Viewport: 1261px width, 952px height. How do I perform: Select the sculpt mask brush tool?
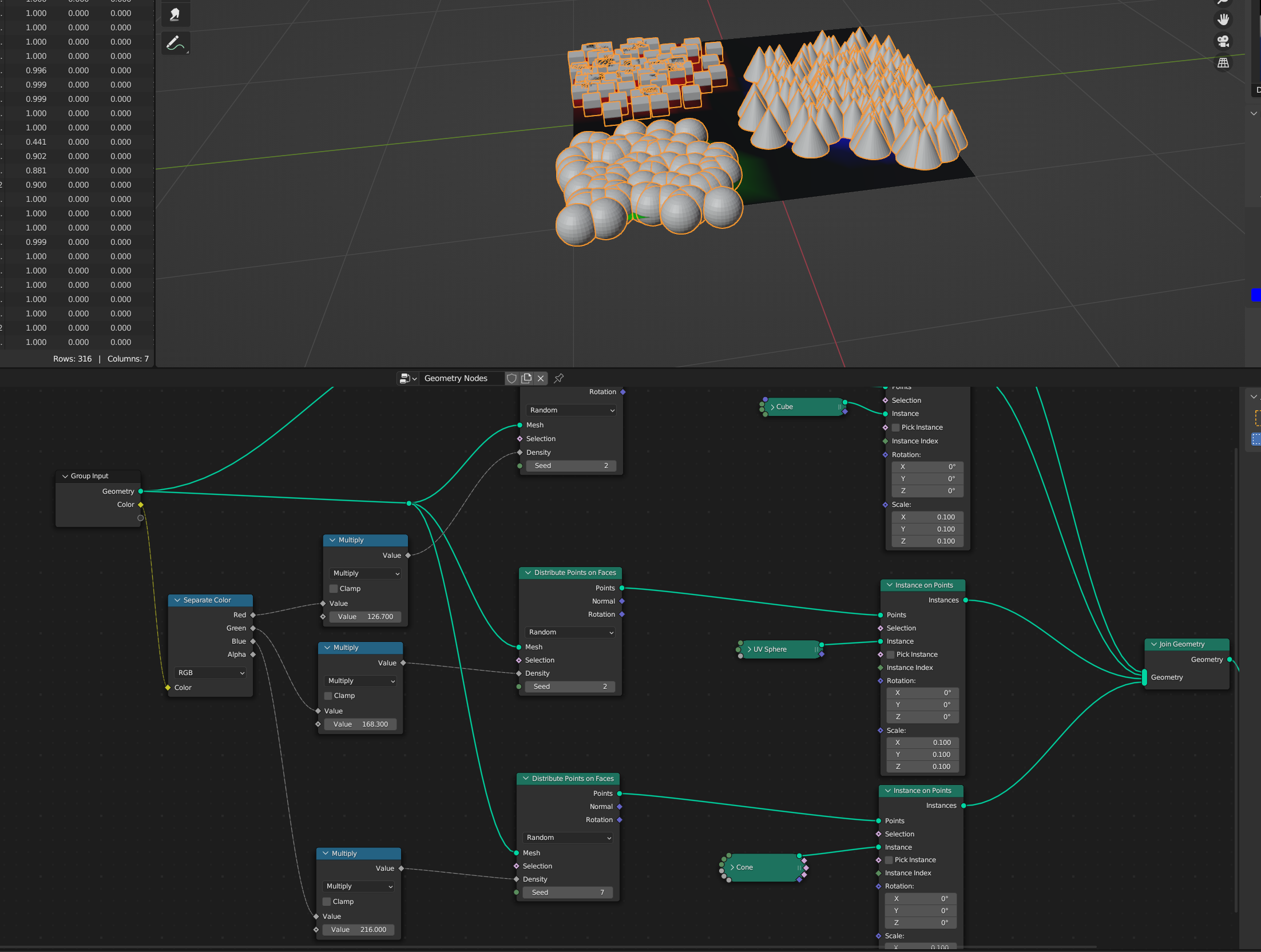(175, 14)
